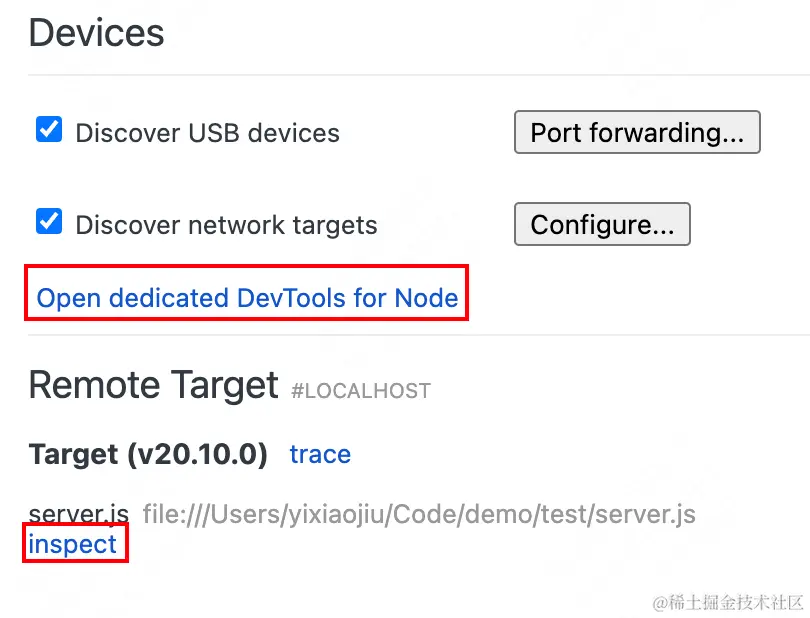Click the file:///Users/yixiaojiu server.js path text
The height and width of the screenshot is (618, 810).
point(418,515)
